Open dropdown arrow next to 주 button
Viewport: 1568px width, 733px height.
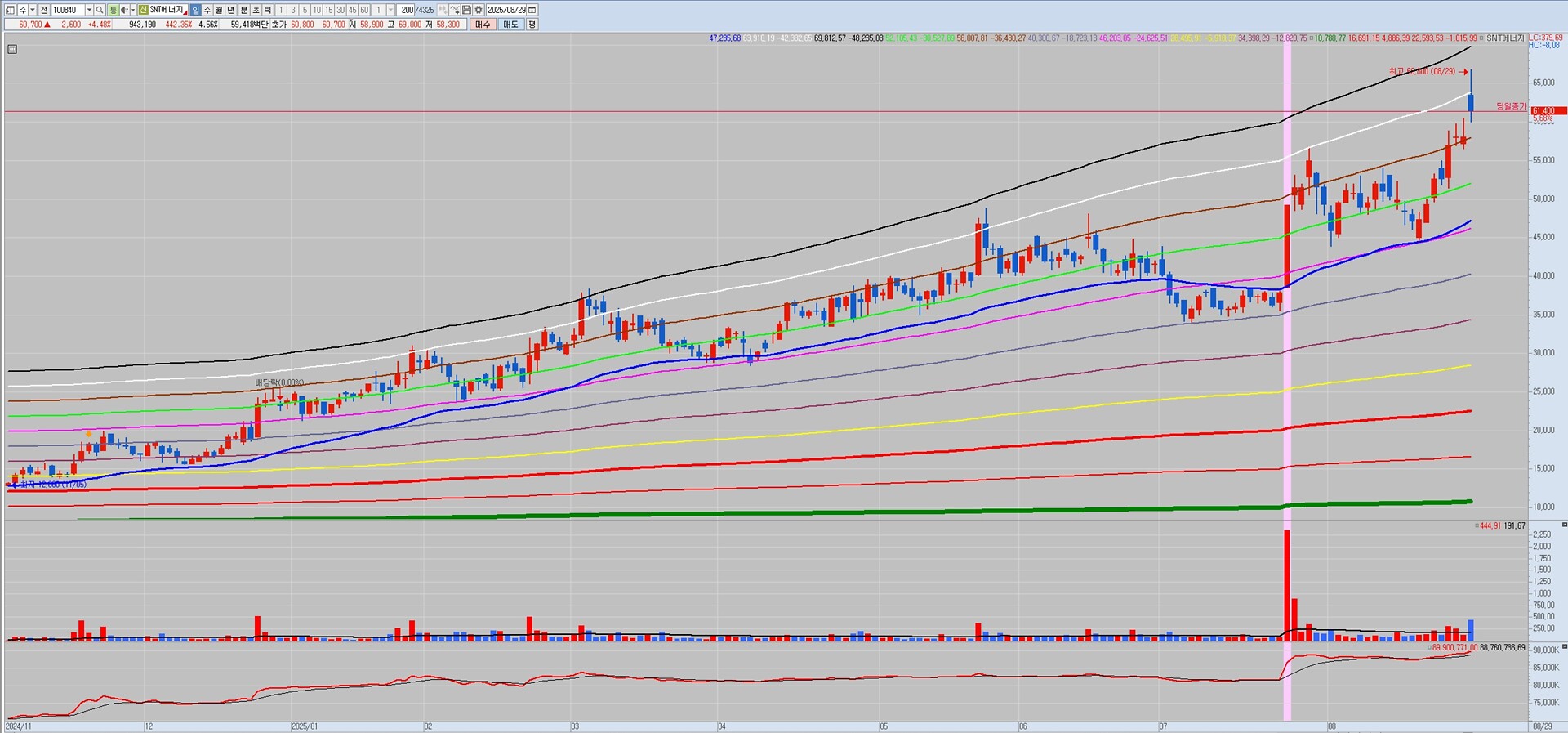33,10
